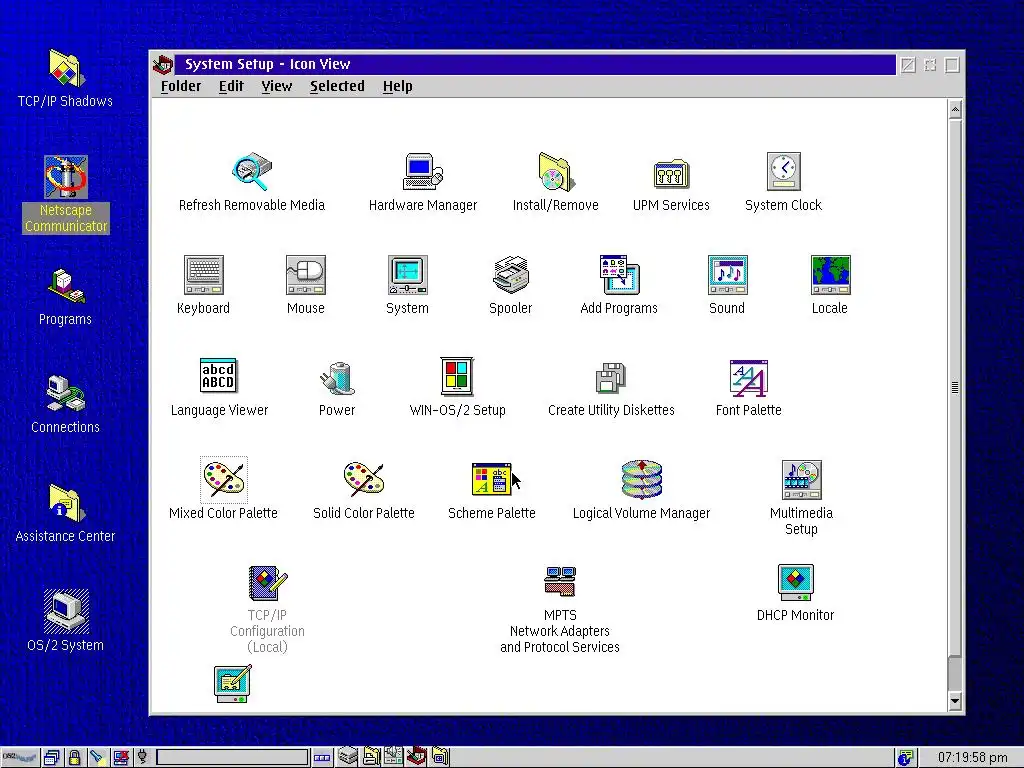The image size is (1024, 768).
Task: Click the empty status field on WarpCenter
Action: 232,758
